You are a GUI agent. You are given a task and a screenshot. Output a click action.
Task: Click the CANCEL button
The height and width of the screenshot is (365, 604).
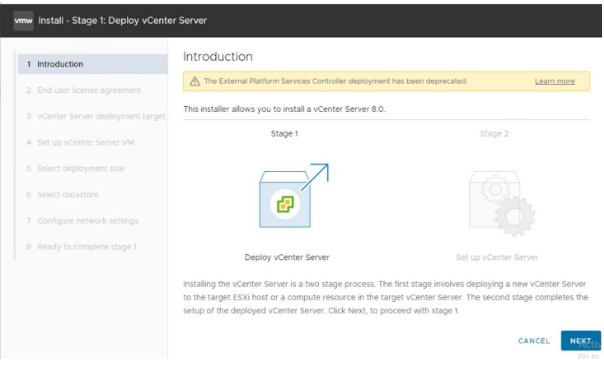click(534, 341)
